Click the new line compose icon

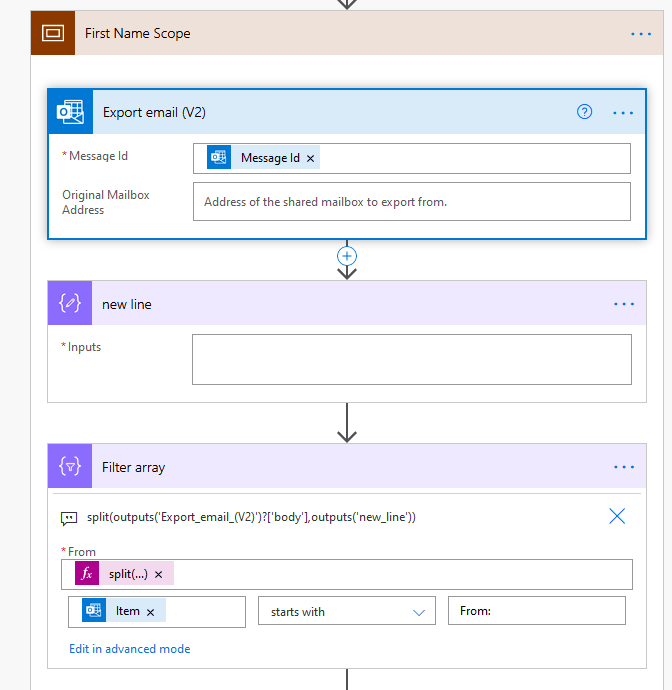tap(70, 304)
